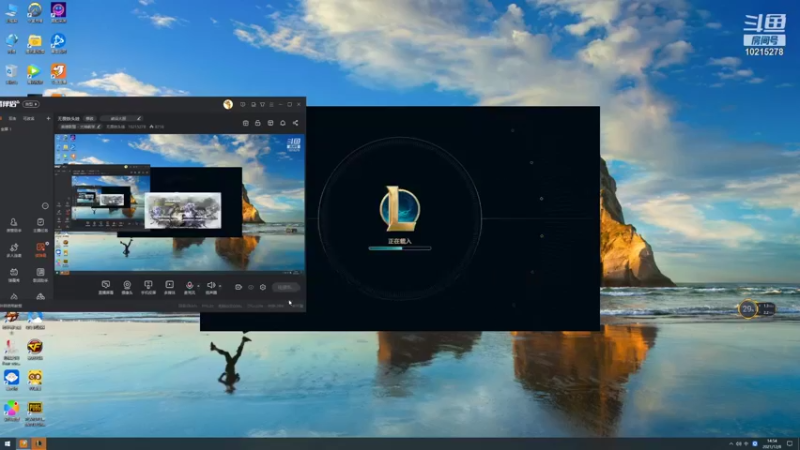The width and height of the screenshot is (800, 450).
Task: Open streaming settings with the gear icon
Action: click(x=263, y=287)
